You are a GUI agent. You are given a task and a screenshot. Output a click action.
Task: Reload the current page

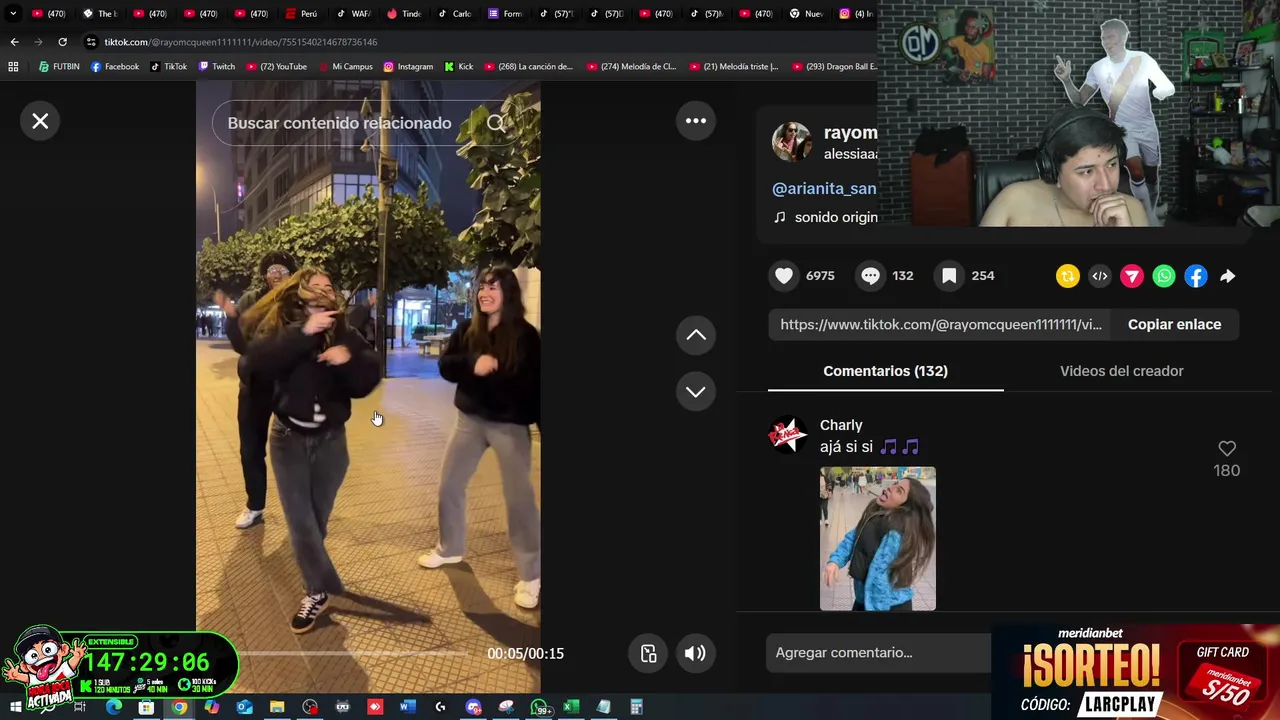point(62,42)
